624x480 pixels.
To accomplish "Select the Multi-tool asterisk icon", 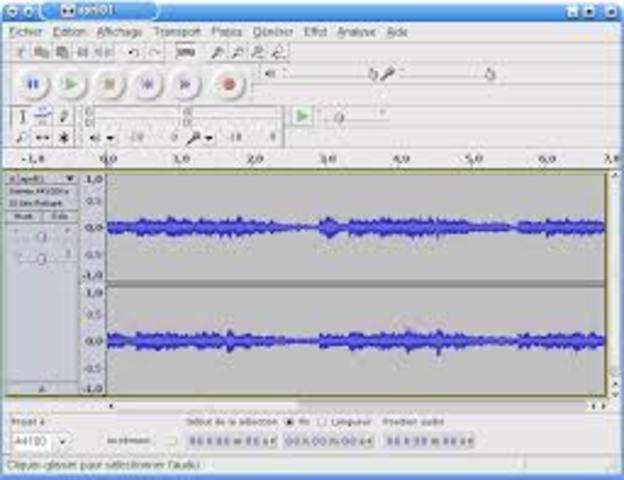I will [x=63, y=138].
